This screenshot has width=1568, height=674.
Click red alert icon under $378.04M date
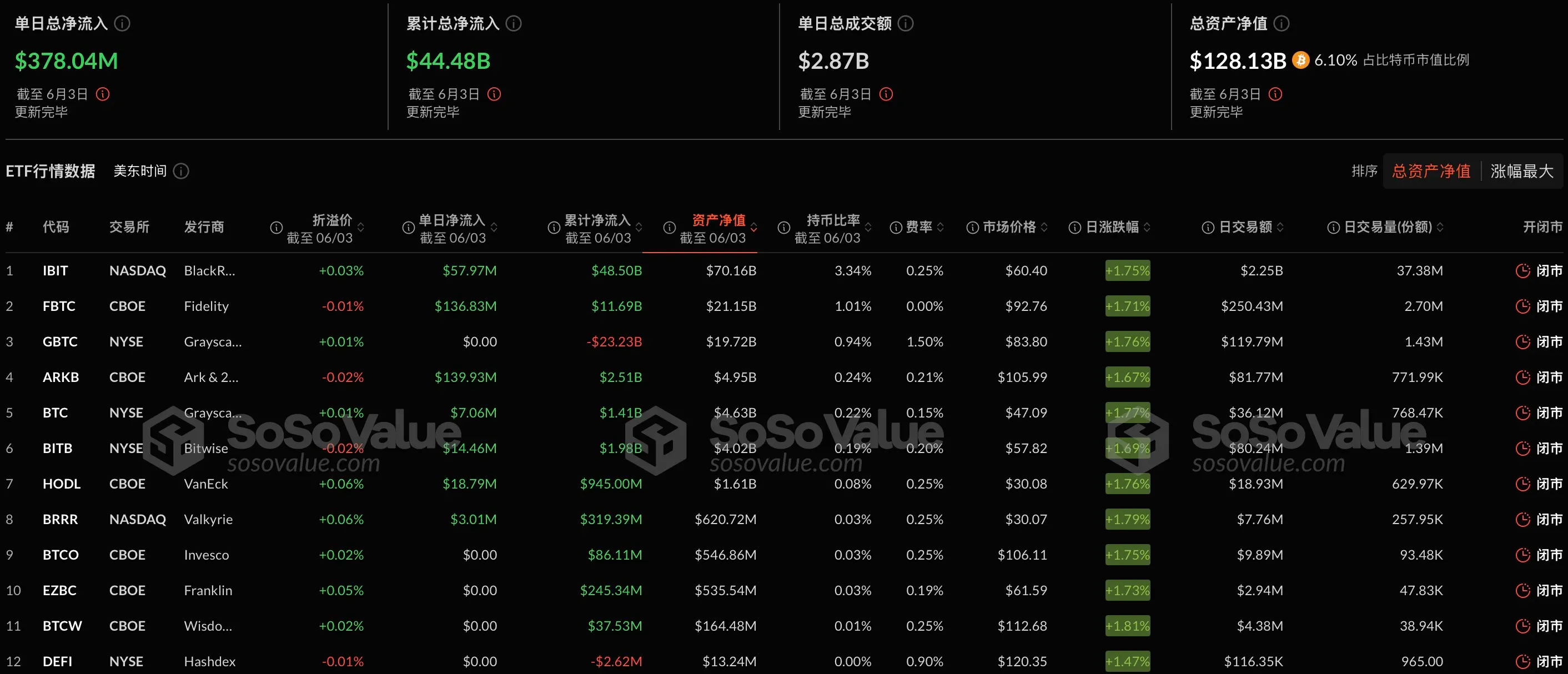(x=103, y=94)
